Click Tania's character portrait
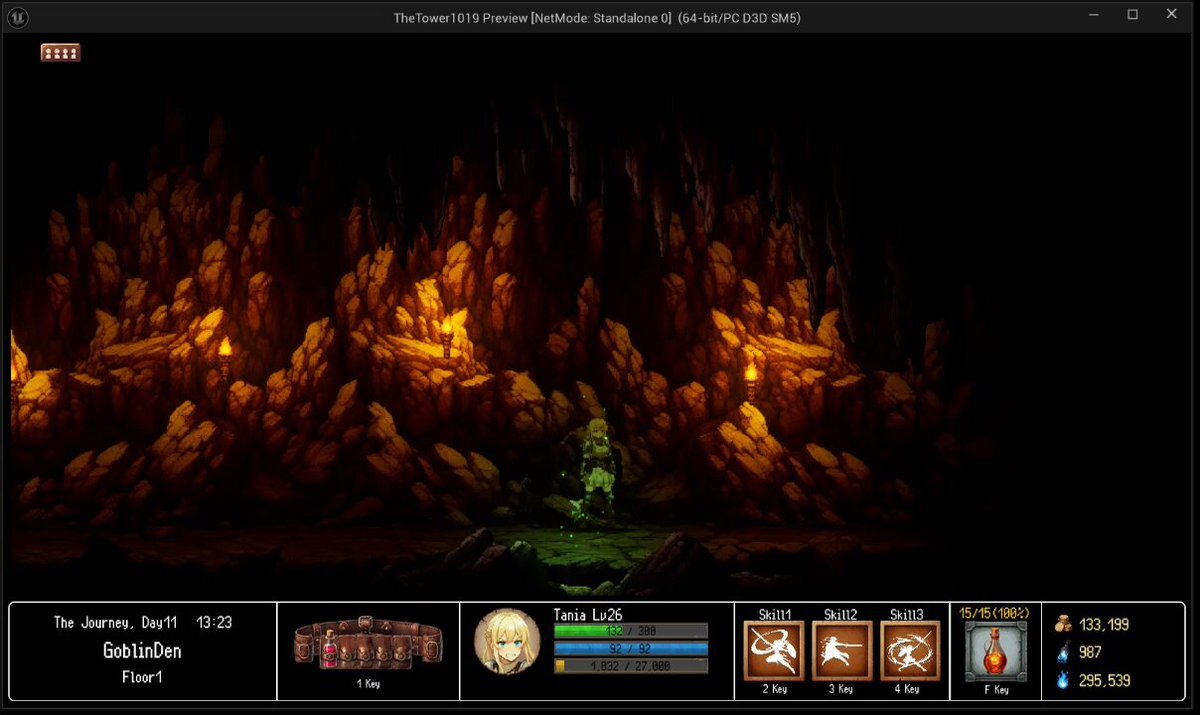 click(507, 641)
